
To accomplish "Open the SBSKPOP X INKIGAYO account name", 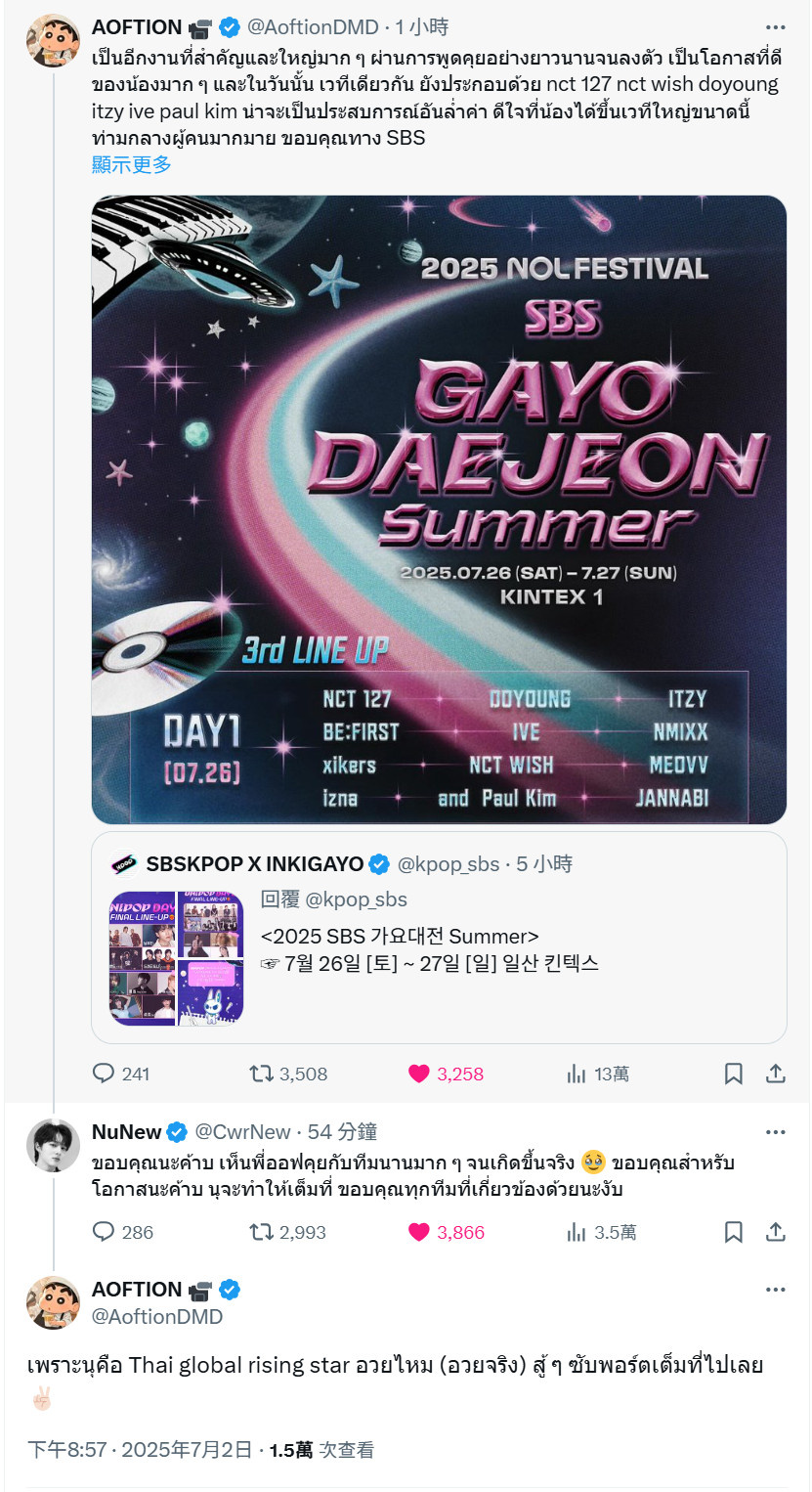I will (254, 864).
